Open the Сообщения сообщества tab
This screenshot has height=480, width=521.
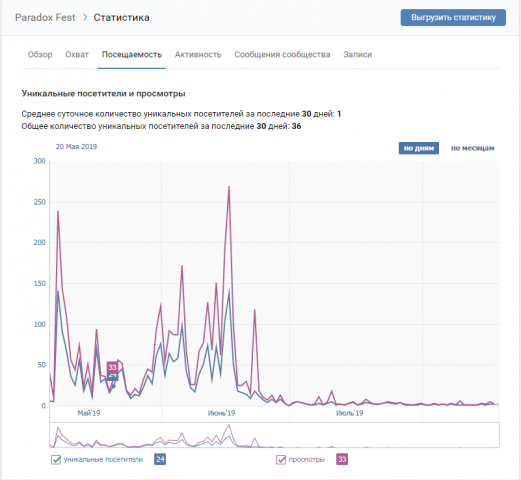pyautogui.click(x=282, y=54)
